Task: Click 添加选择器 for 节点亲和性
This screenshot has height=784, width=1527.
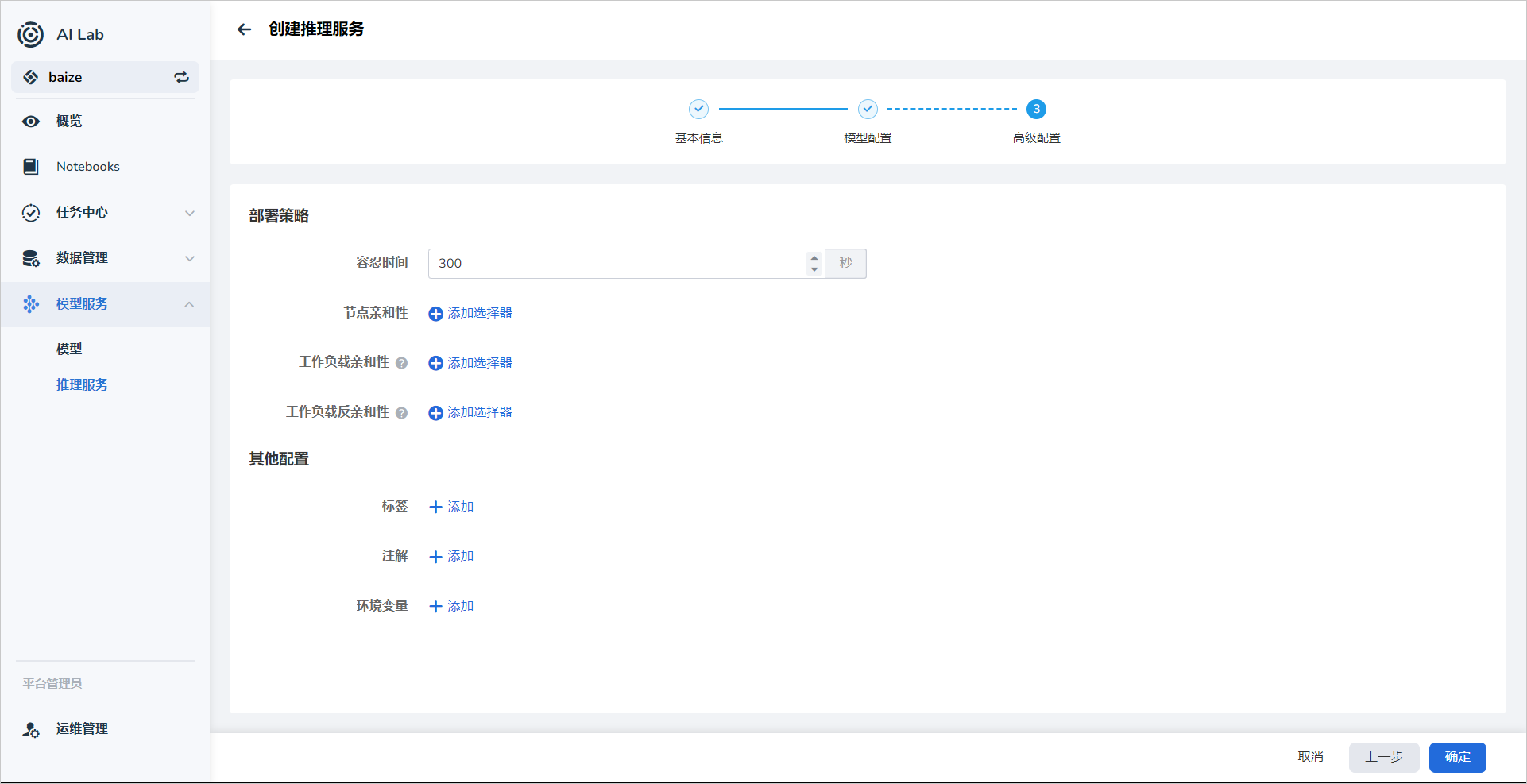Action: (x=480, y=313)
